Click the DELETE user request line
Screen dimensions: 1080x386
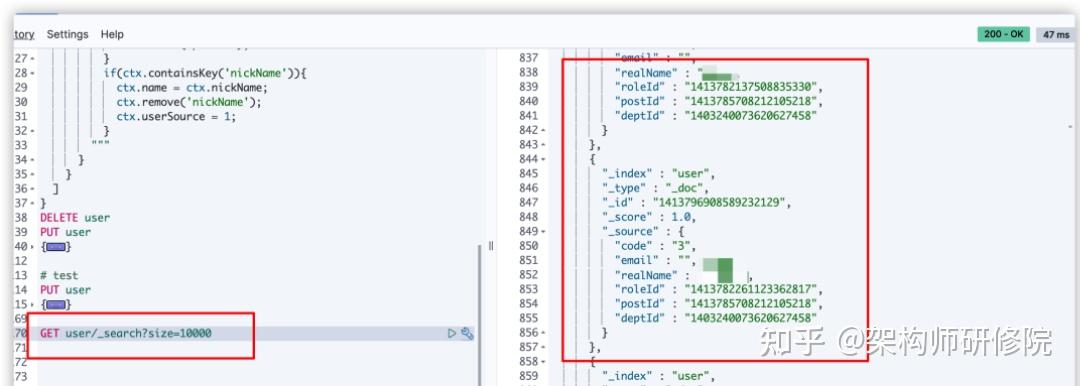click(x=74, y=218)
